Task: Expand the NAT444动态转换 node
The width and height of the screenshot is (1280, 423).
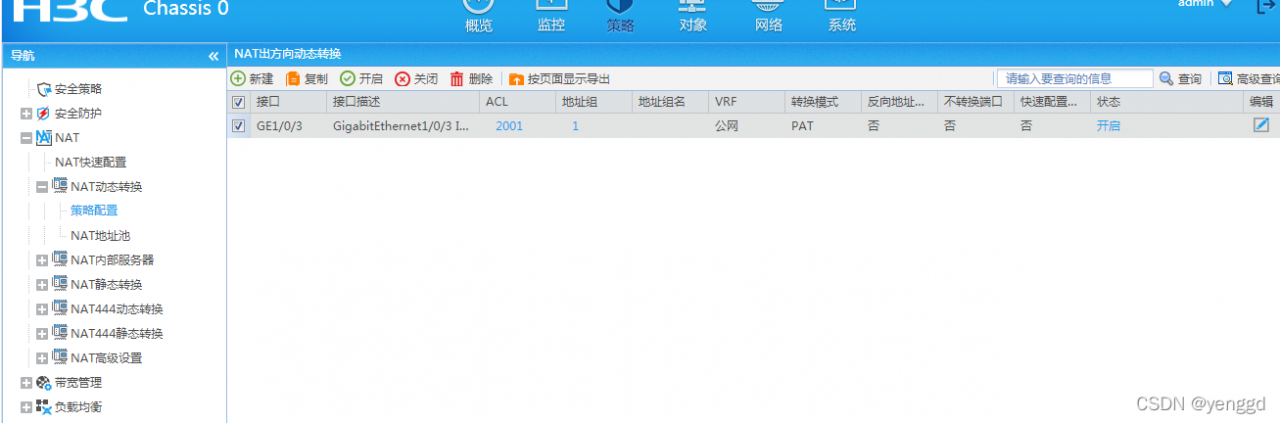Action: [42, 309]
